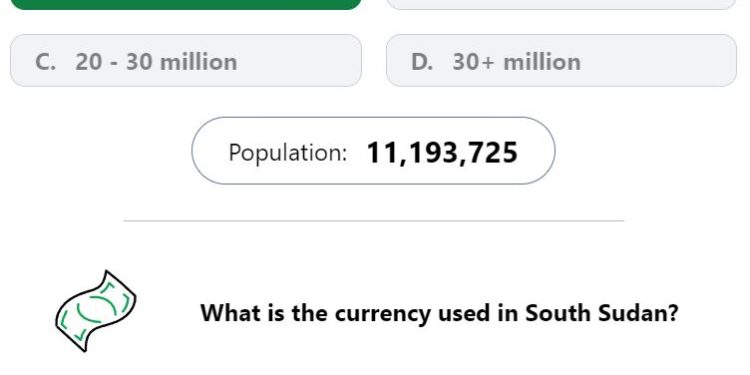Click the green markings inside the banknote icon

point(96,310)
